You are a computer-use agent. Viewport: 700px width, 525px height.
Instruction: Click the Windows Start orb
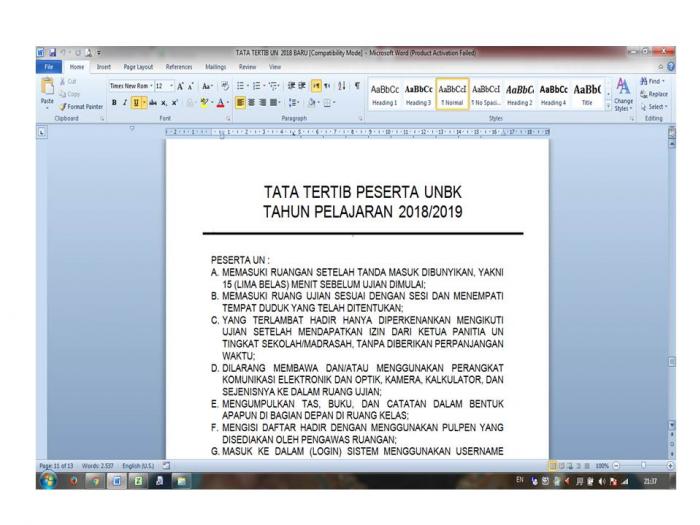pos(48,481)
